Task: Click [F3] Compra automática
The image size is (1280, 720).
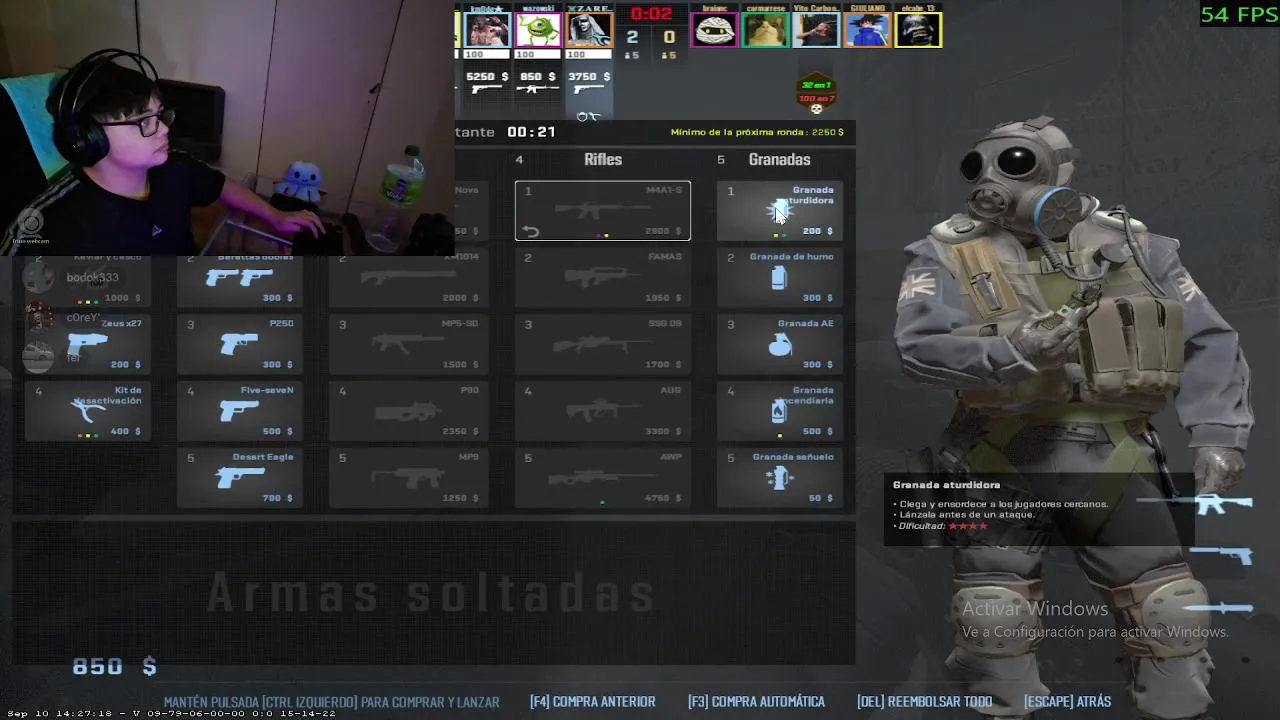Action: click(x=756, y=702)
